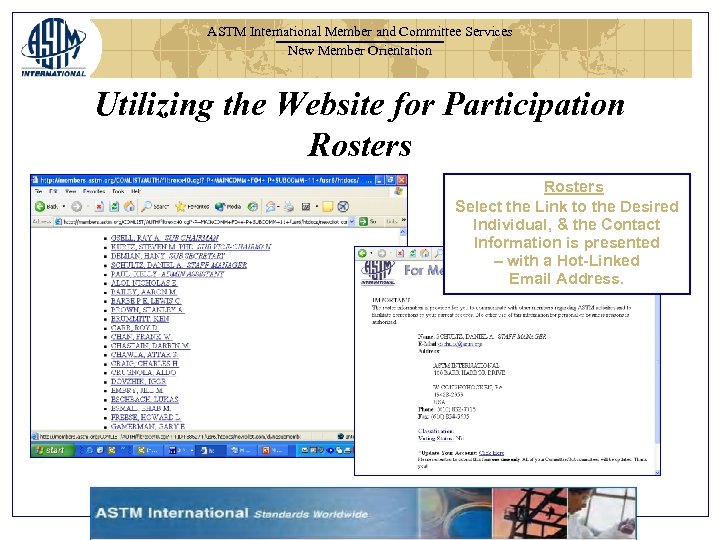Click the Edit page toolbar icon
This screenshot has height=540, width=720.
point(306,207)
